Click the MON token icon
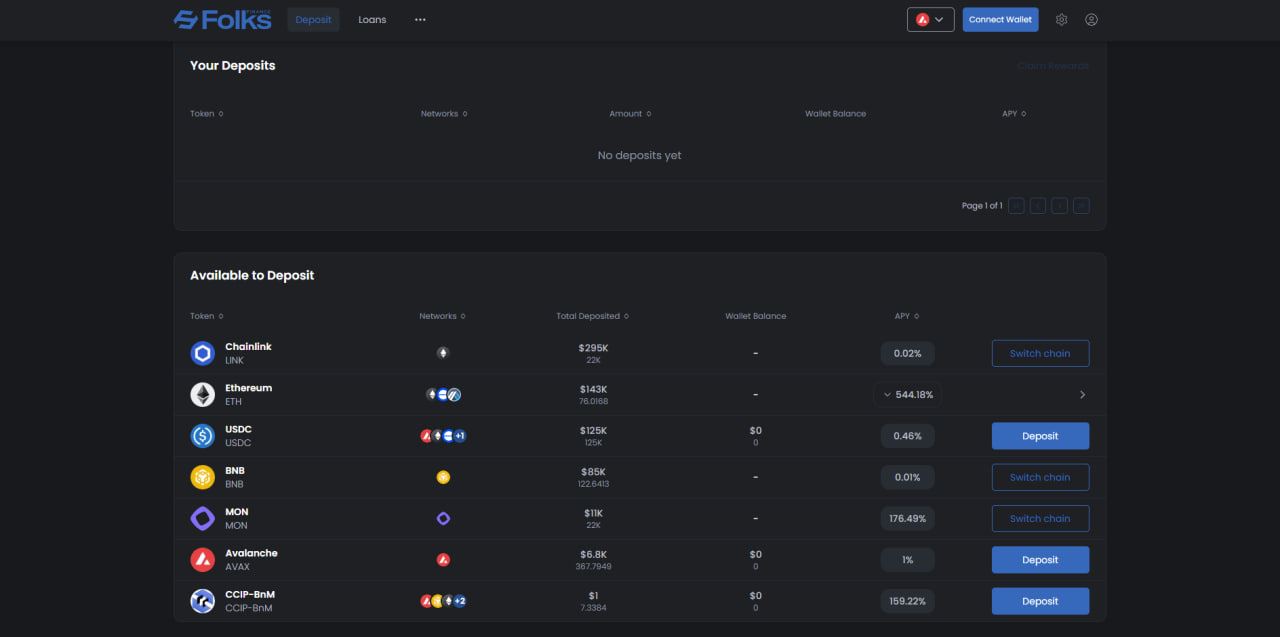The image size is (1280, 637). point(203,519)
